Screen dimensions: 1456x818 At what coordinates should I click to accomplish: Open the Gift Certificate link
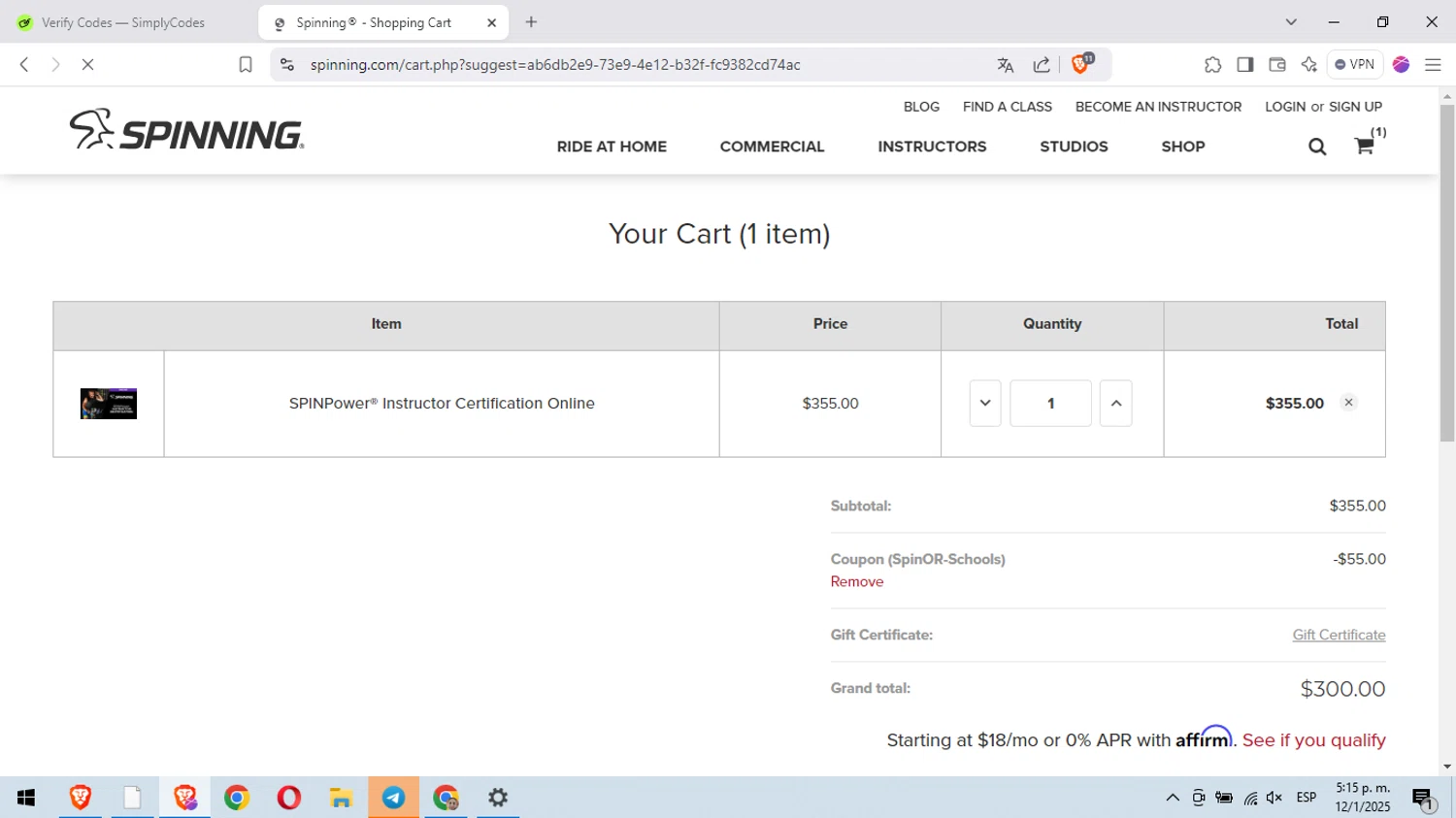point(1339,635)
